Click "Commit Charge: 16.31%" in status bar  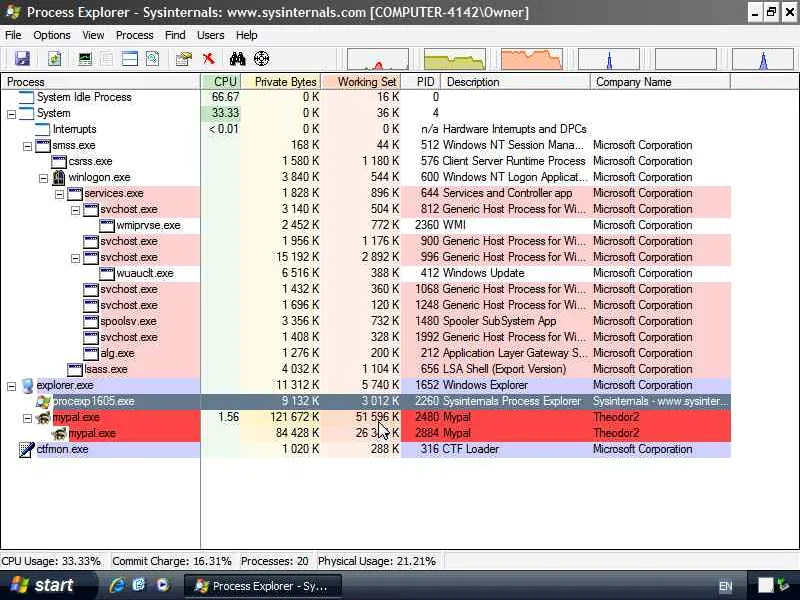tap(171, 561)
